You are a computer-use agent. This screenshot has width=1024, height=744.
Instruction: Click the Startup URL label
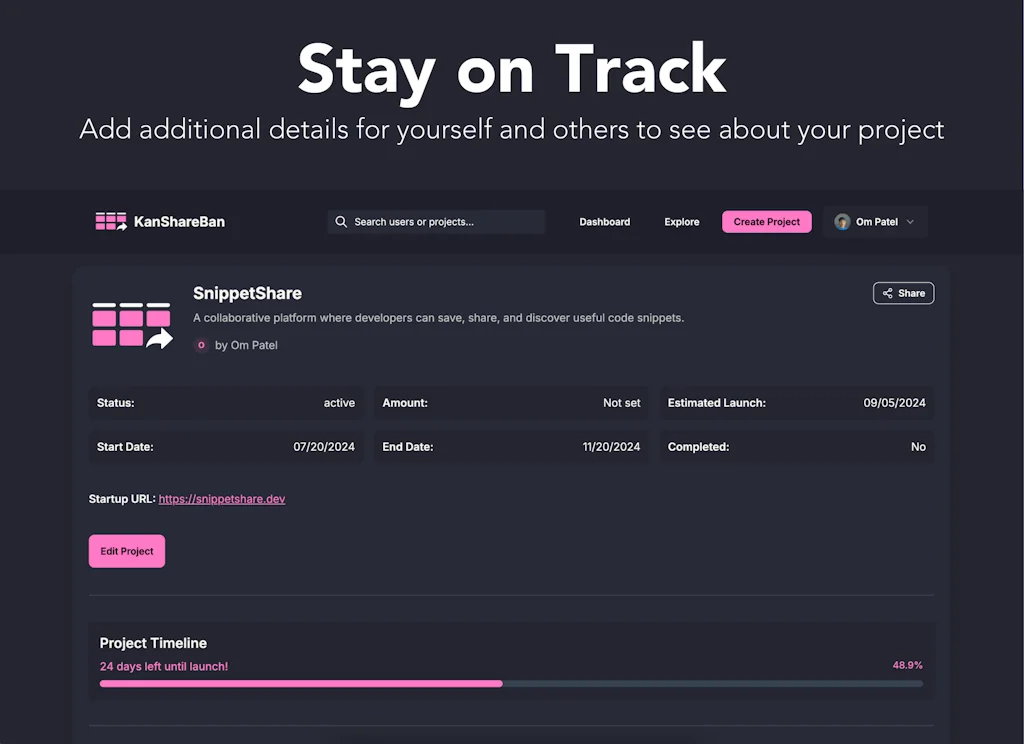pyautogui.click(x=122, y=499)
